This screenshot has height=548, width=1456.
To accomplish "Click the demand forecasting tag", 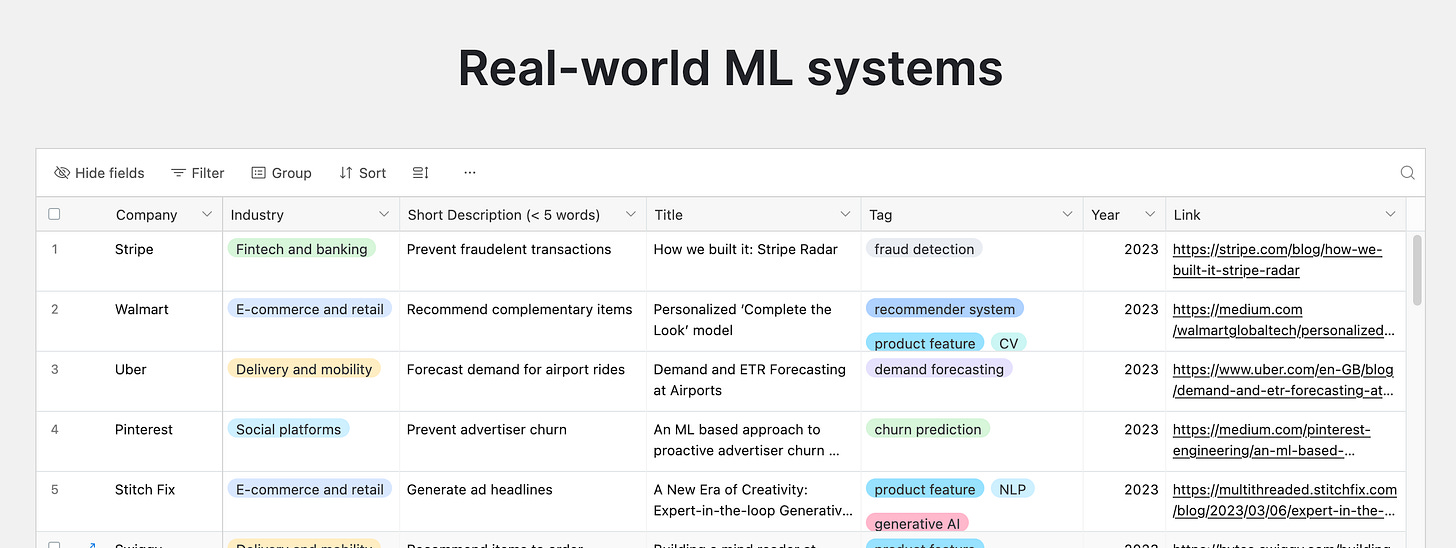I will (939, 369).
